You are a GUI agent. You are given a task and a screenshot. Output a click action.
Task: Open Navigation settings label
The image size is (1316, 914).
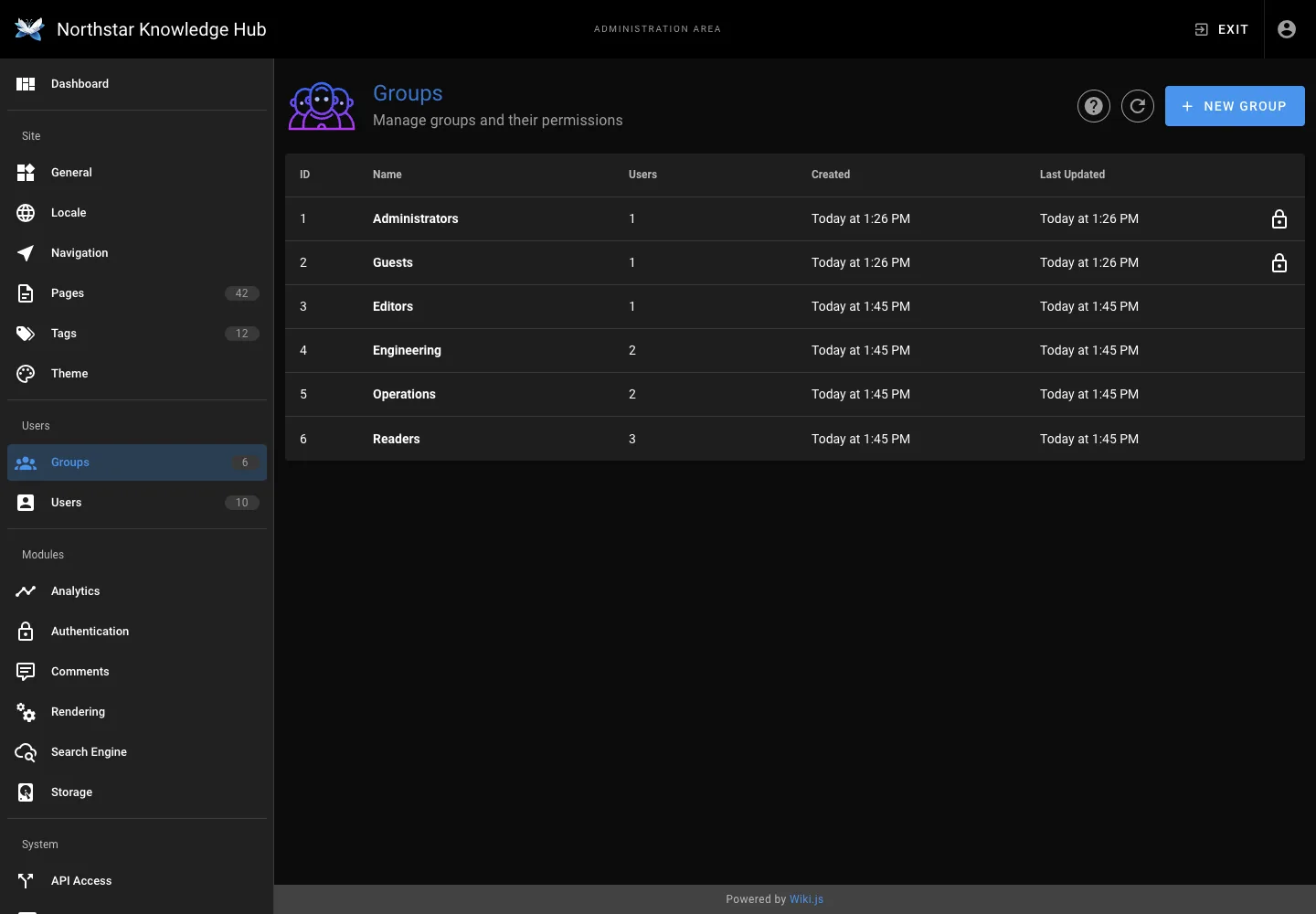[80, 253]
